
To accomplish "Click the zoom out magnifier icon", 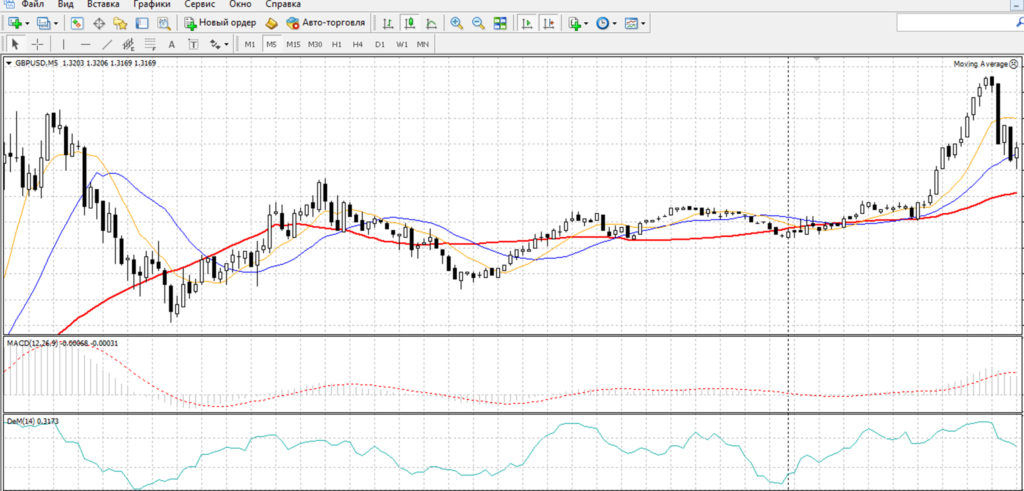I will 478,24.
